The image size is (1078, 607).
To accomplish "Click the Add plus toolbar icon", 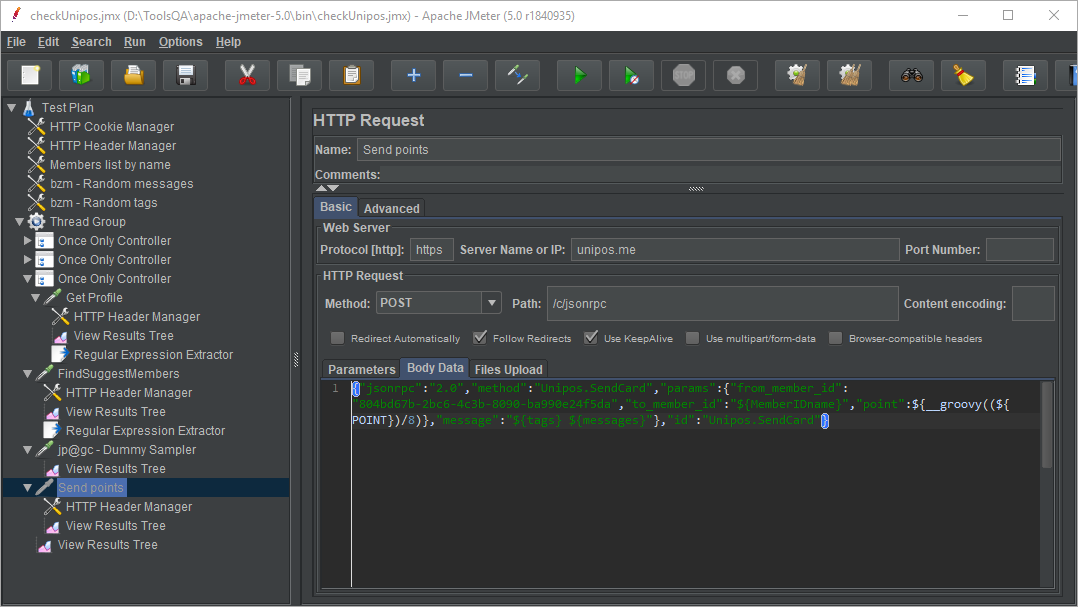I will [413, 75].
